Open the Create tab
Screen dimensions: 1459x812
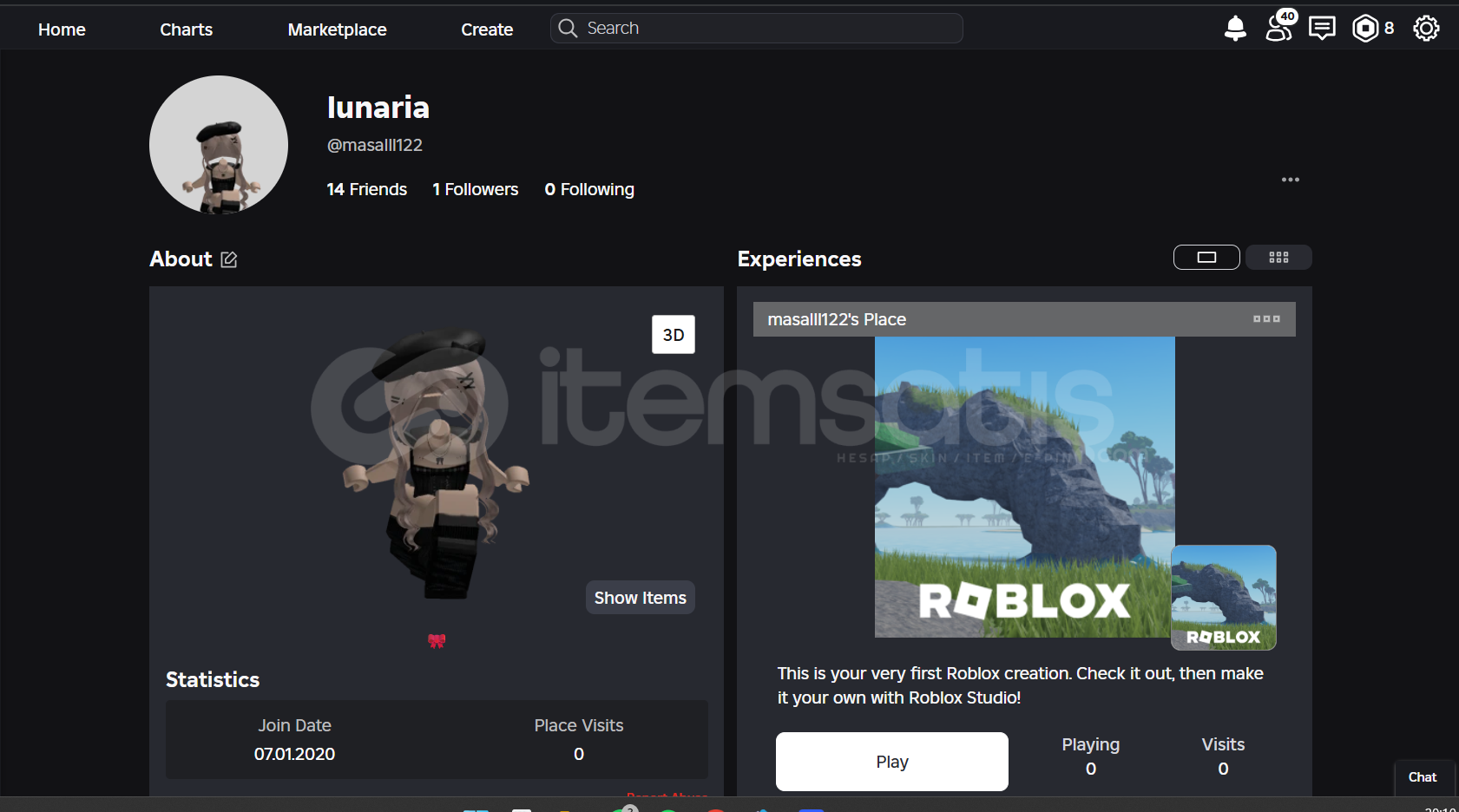tap(487, 29)
